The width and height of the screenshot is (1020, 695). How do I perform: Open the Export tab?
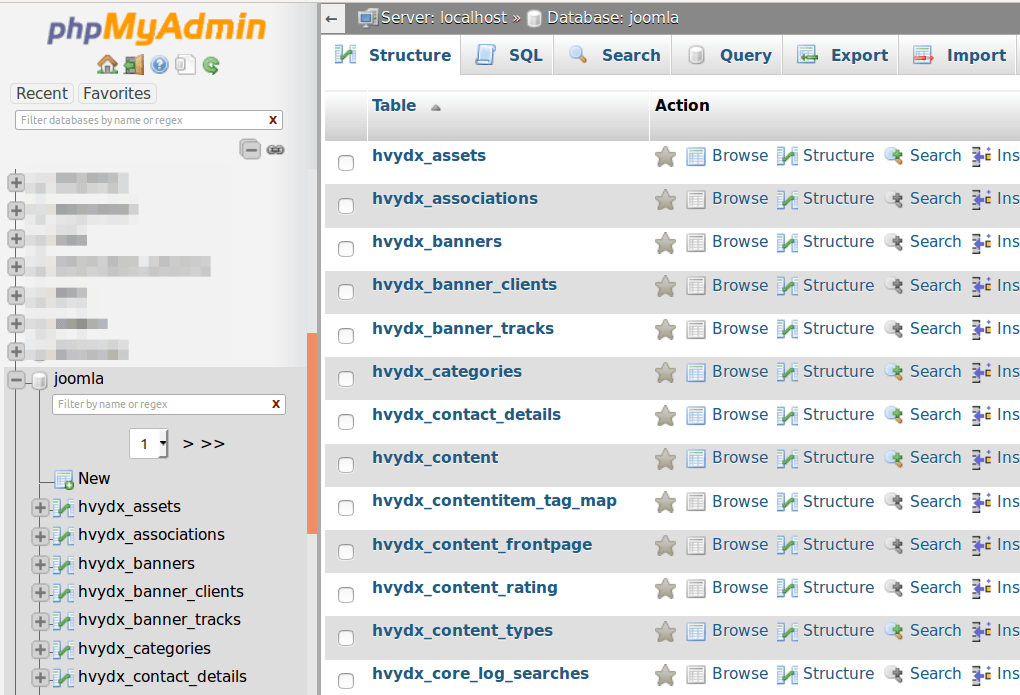[x=842, y=55]
